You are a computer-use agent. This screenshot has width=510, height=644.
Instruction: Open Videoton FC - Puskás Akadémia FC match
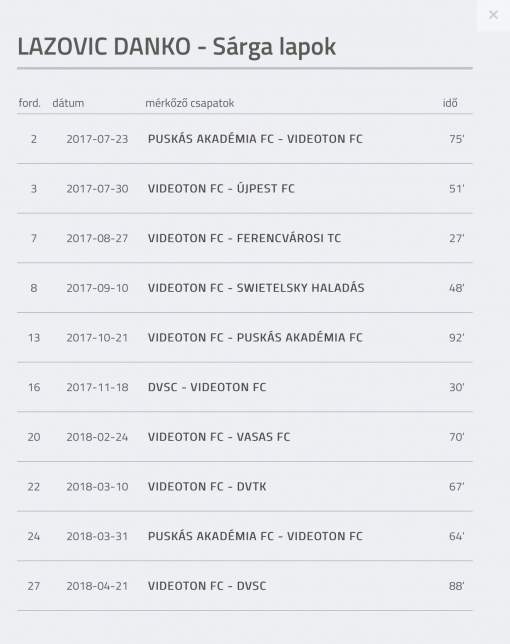tap(255, 338)
